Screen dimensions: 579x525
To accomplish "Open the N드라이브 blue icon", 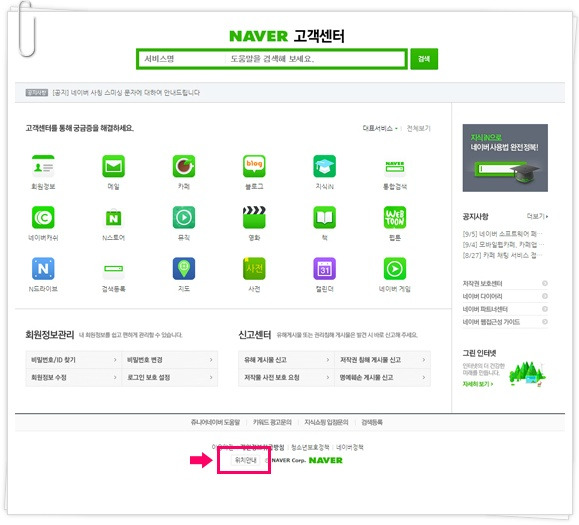I will click(43, 268).
